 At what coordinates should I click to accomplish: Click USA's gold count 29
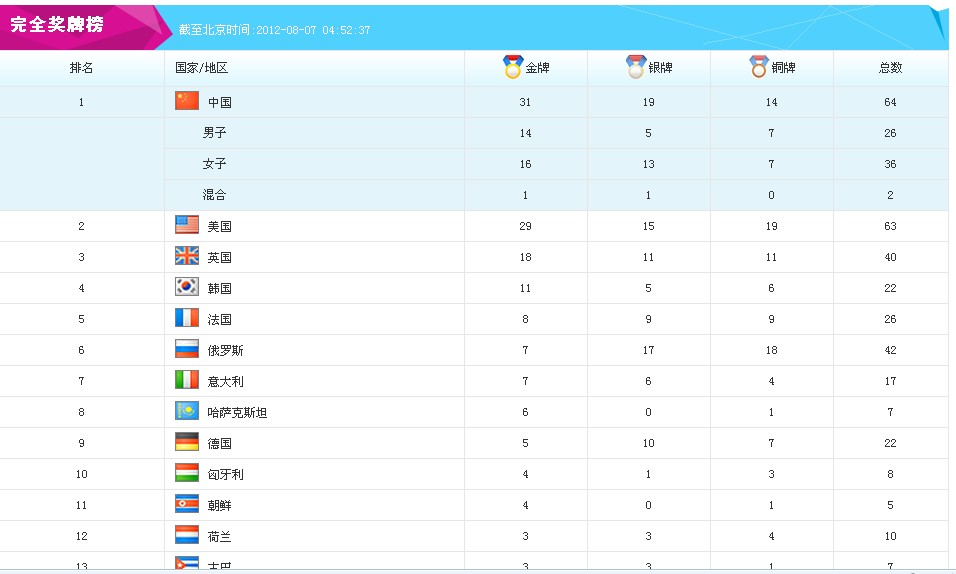coord(525,226)
